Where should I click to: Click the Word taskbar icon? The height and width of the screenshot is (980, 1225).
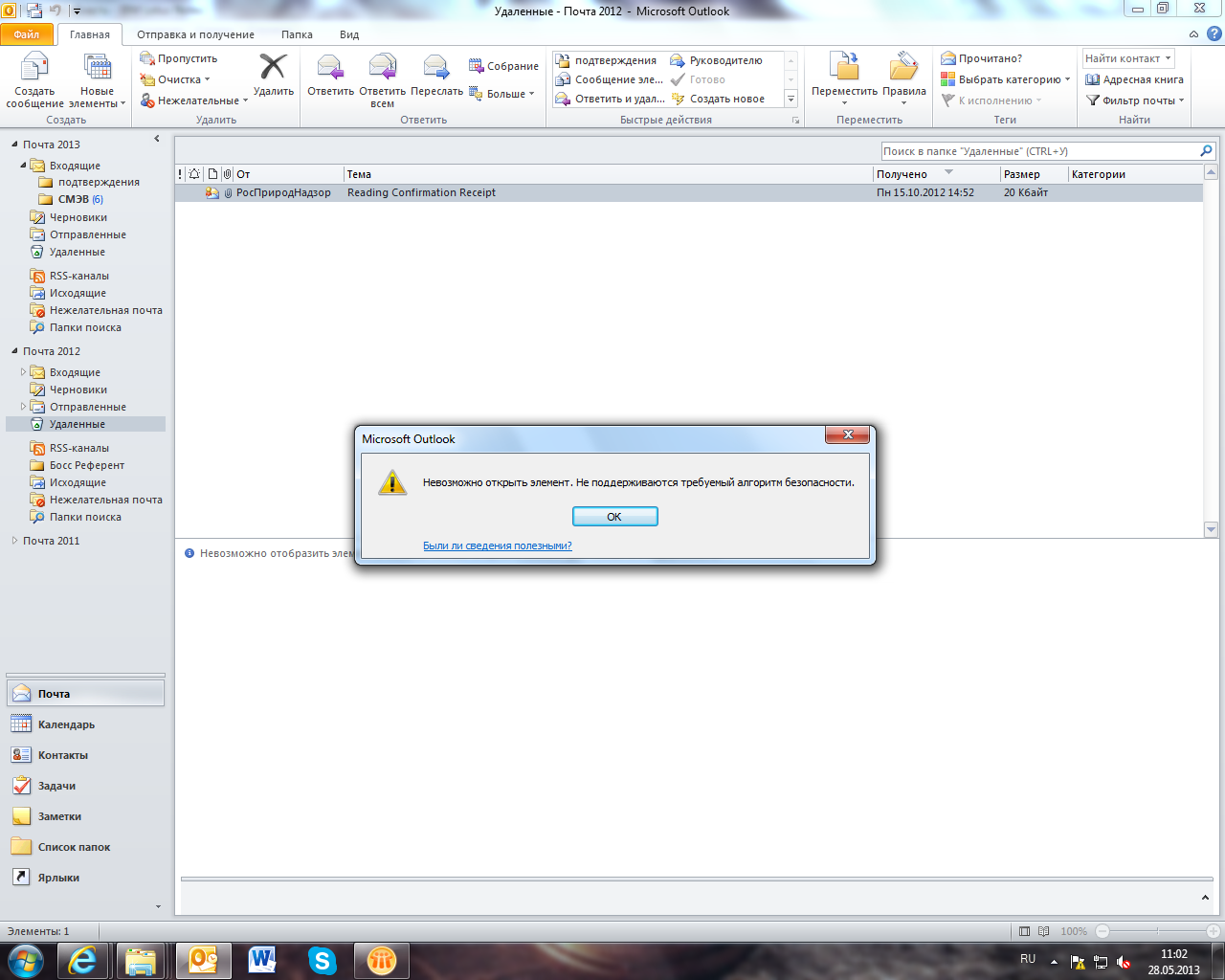pyautogui.click(x=262, y=960)
